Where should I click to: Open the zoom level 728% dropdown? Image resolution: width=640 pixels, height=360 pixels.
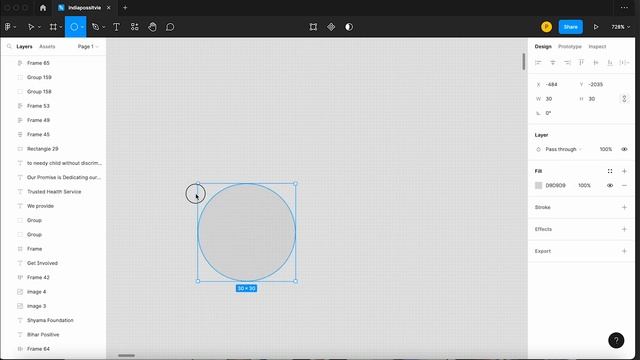tap(620, 27)
